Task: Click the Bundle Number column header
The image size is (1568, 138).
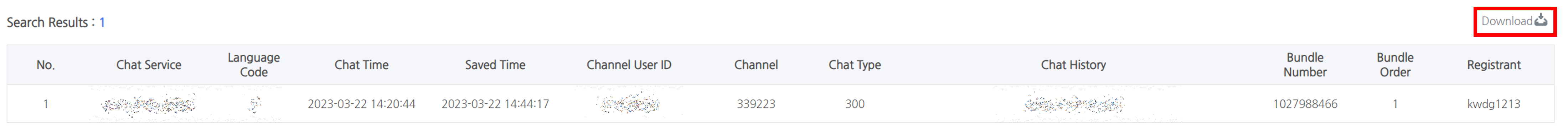Action: [x=1305, y=65]
